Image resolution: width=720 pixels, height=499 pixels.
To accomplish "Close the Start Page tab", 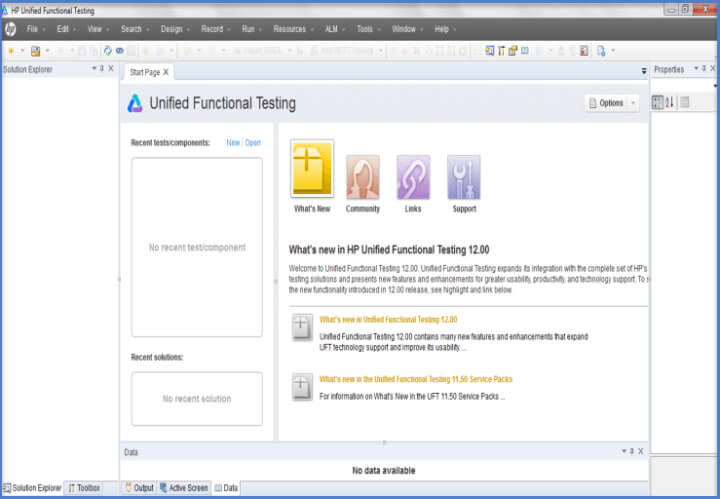I will 166,72.
